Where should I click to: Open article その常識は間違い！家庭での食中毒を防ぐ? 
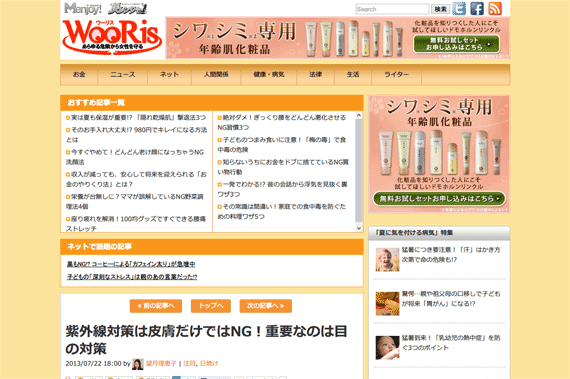tap(282, 211)
